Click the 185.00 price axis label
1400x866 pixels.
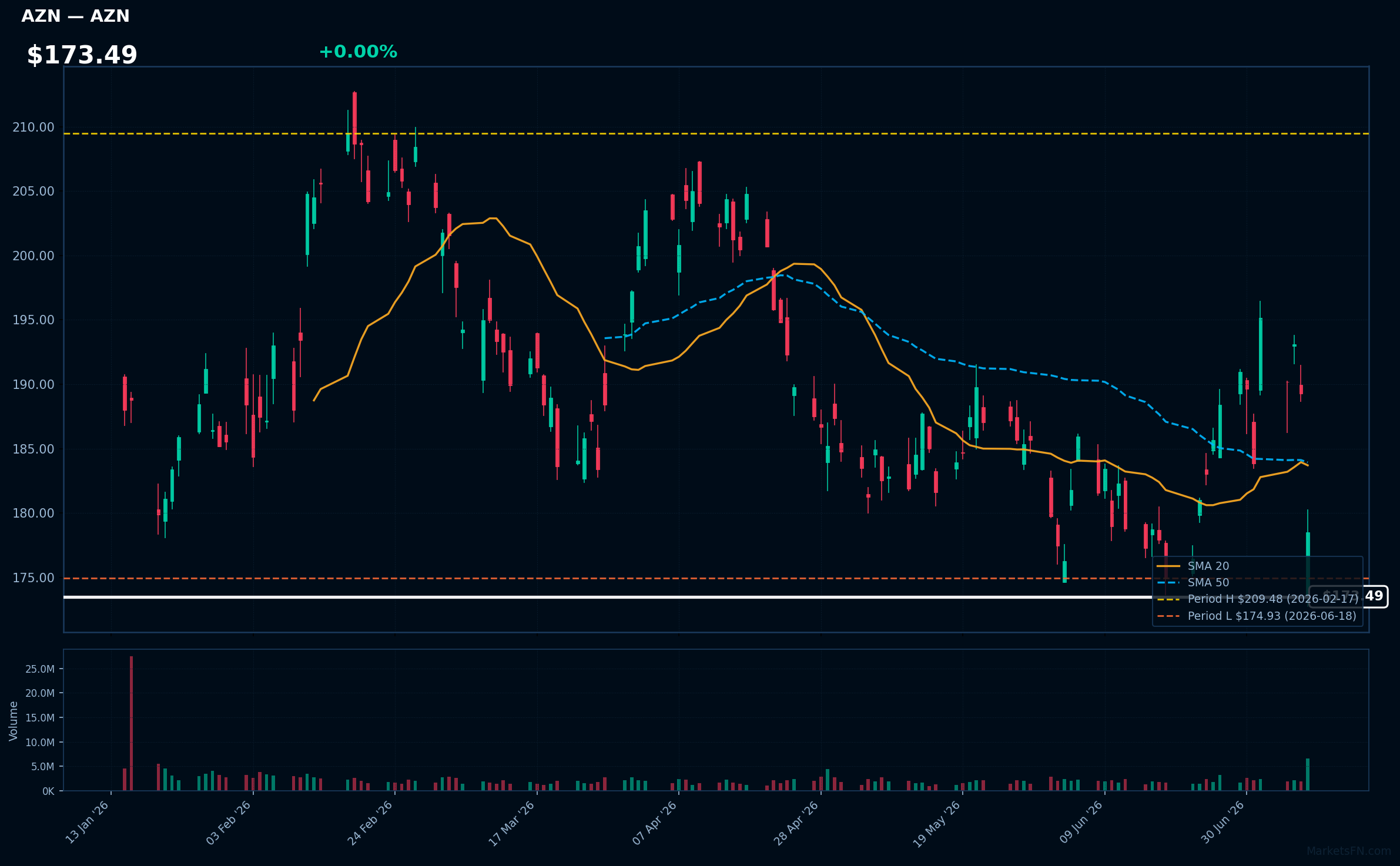(33, 449)
